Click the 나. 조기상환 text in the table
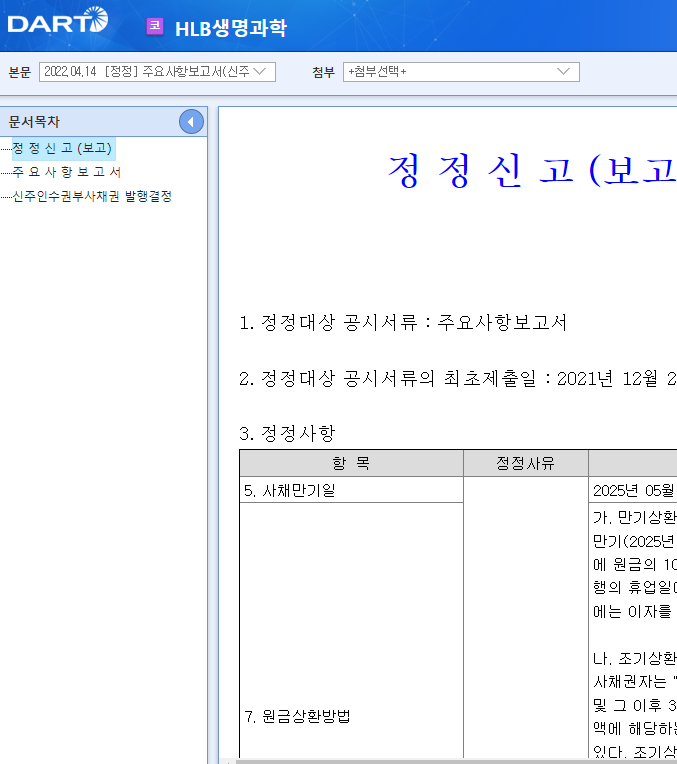Screen dimensions: 677x764 (635, 659)
